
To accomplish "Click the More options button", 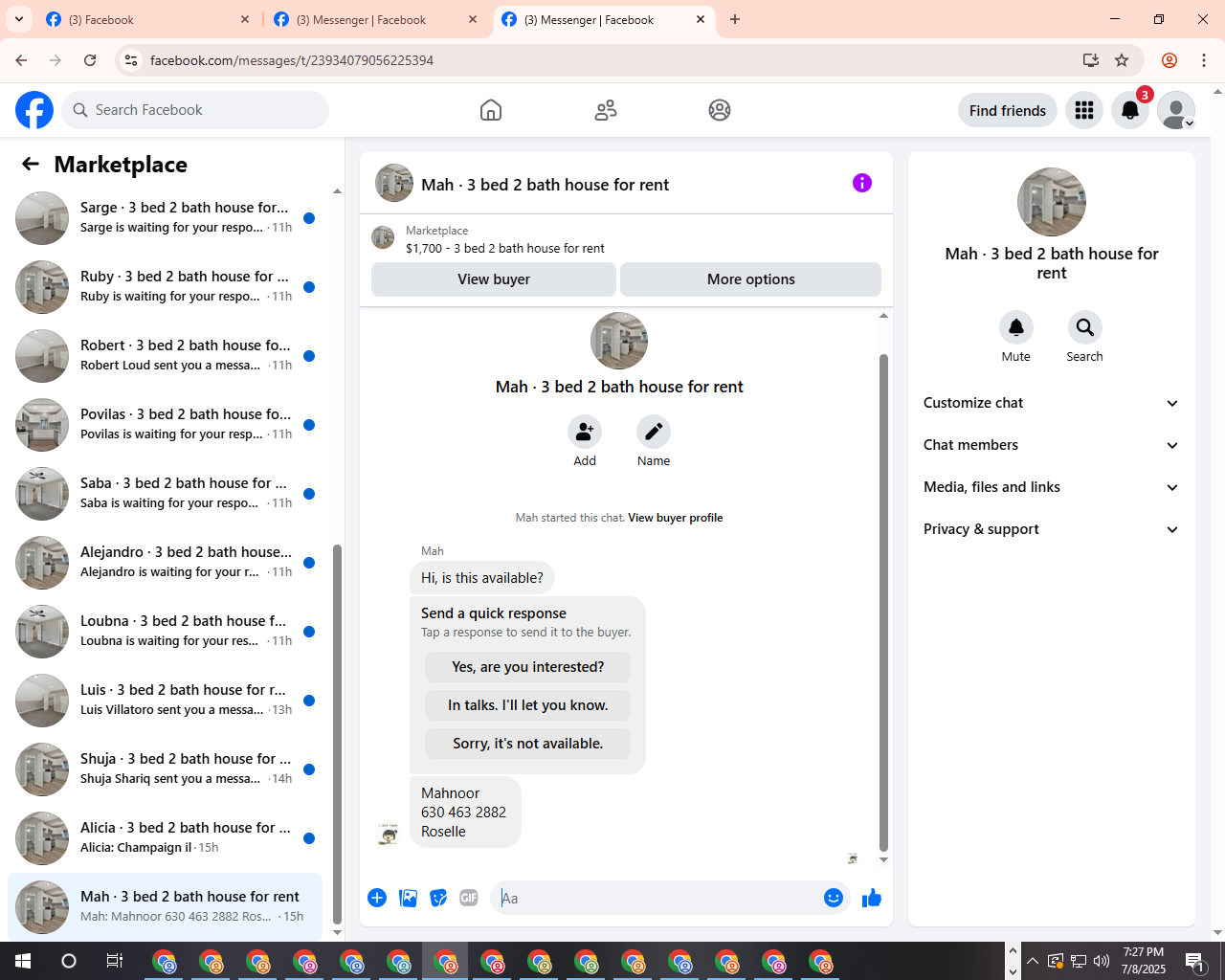I will coord(751,279).
